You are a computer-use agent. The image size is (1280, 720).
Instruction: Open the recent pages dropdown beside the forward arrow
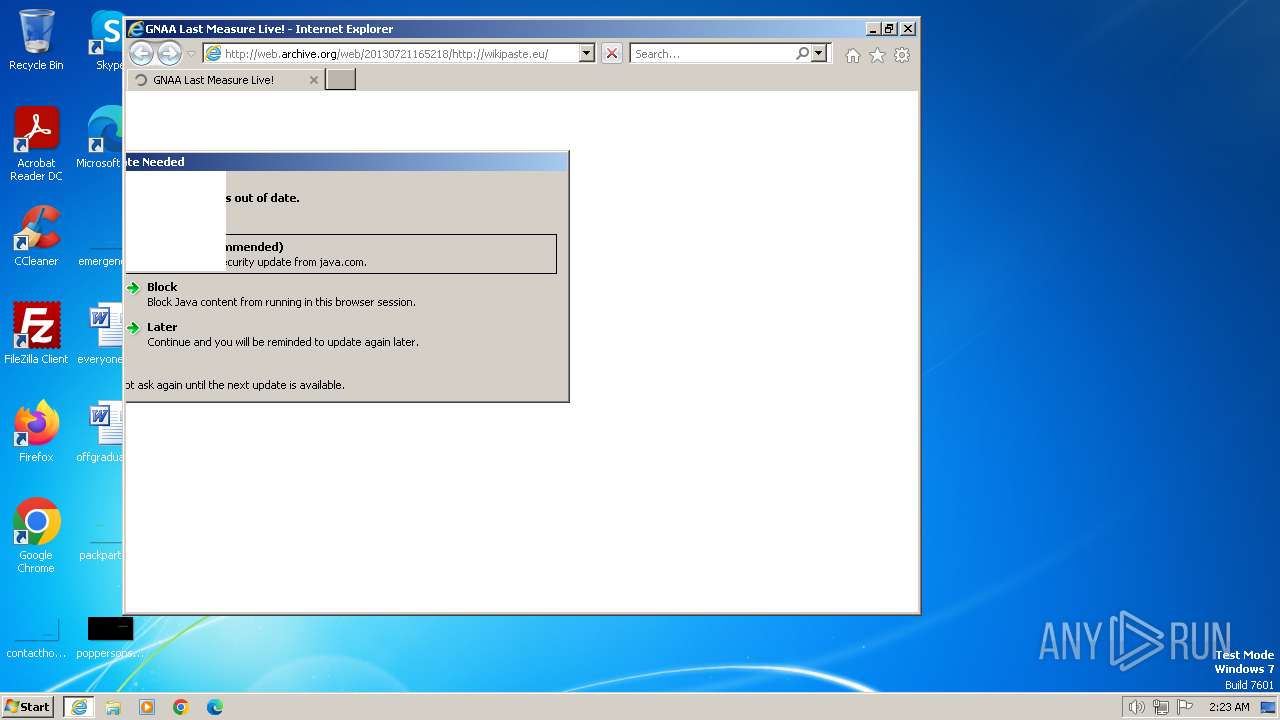[192, 54]
